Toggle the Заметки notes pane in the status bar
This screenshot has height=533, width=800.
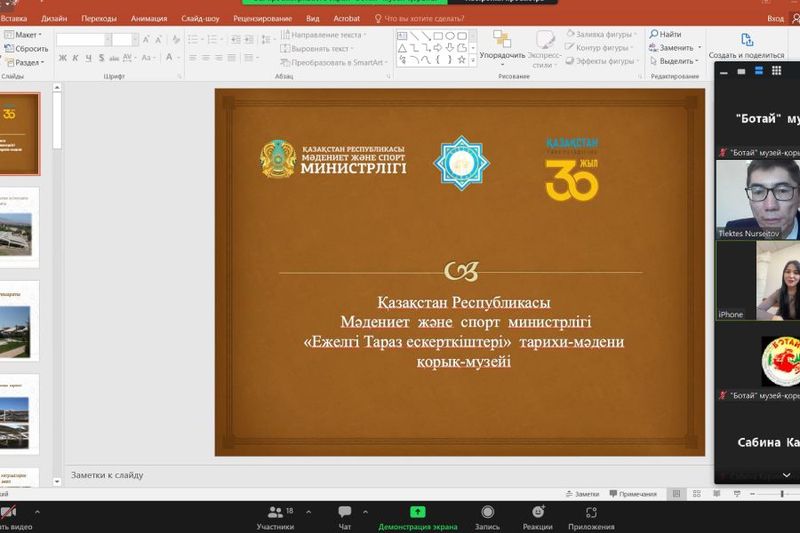click(581, 494)
